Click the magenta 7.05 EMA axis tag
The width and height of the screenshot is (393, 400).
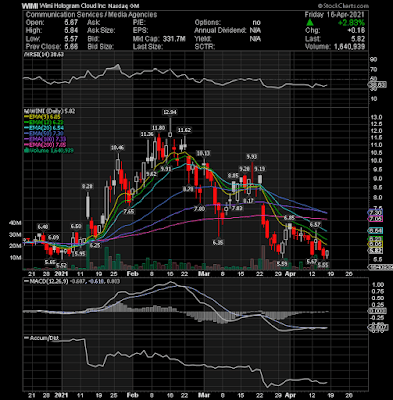click(375, 219)
